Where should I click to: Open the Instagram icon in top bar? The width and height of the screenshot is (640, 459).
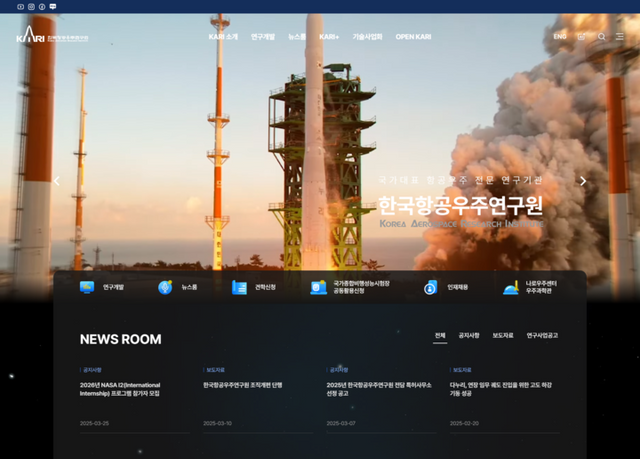[31, 6]
